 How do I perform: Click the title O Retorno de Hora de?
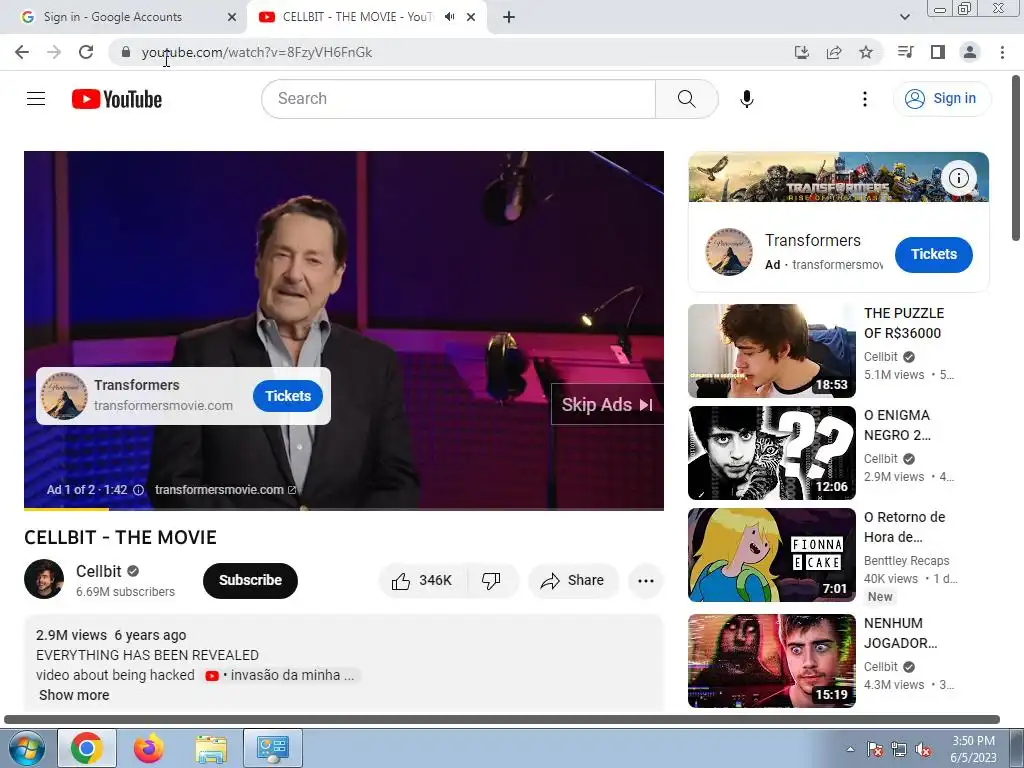pos(904,527)
